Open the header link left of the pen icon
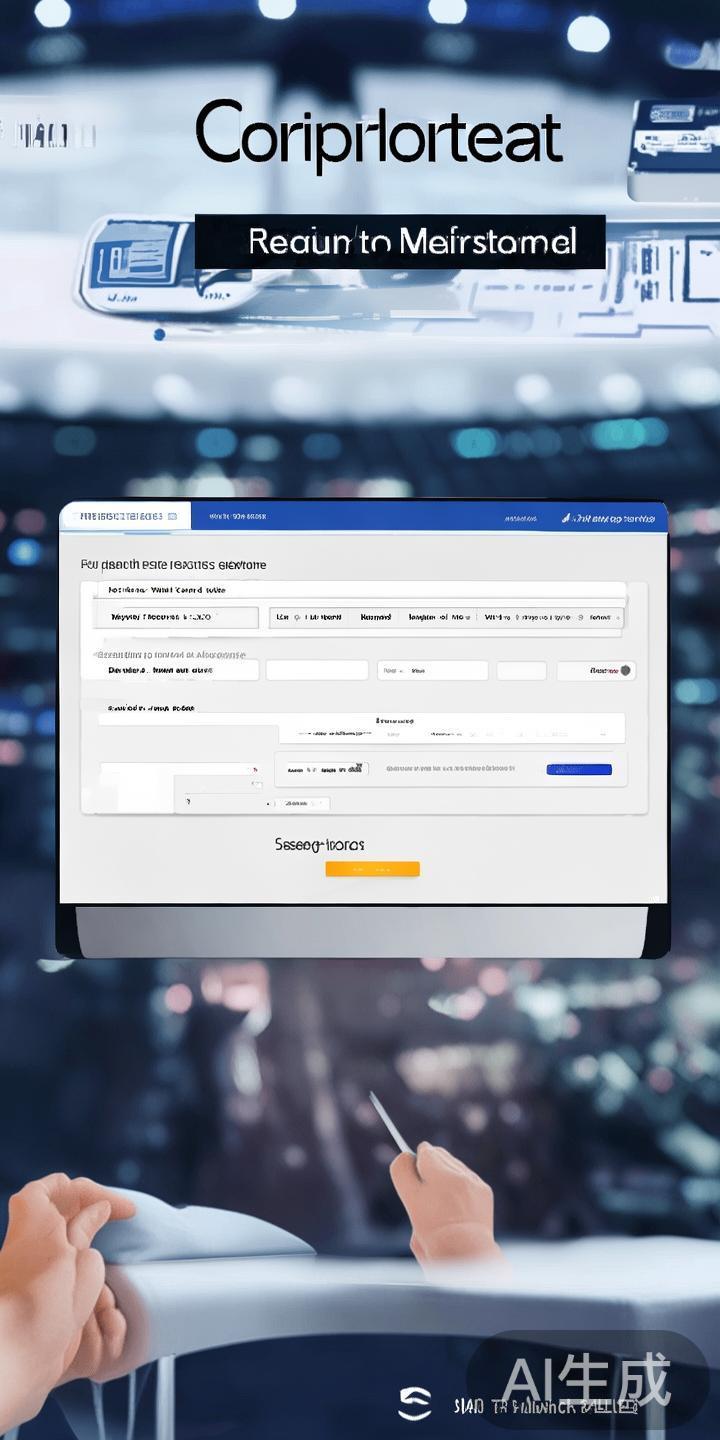The image size is (720, 1440). point(521,519)
